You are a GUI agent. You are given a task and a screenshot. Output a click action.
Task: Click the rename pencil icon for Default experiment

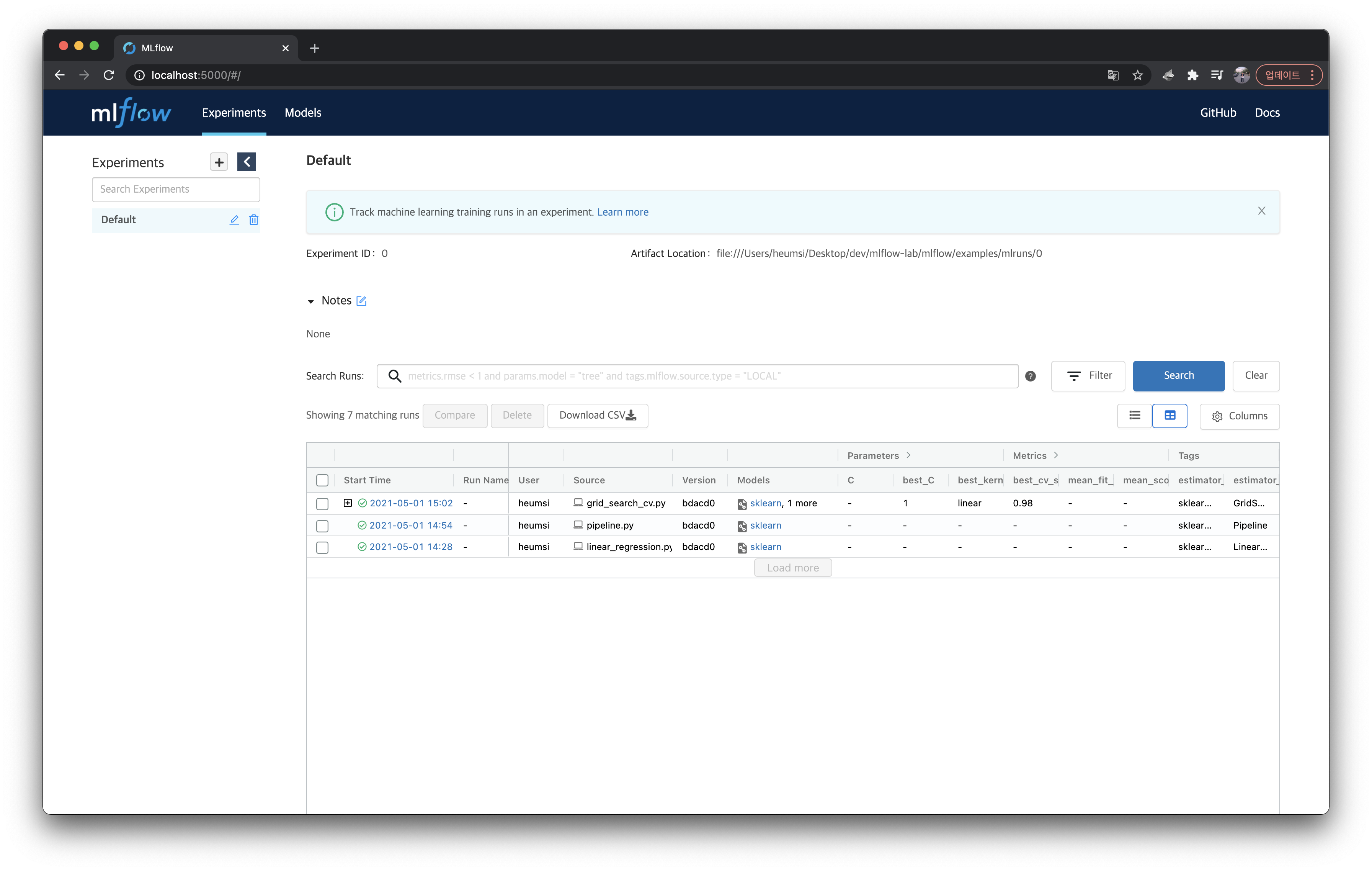[234, 220]
